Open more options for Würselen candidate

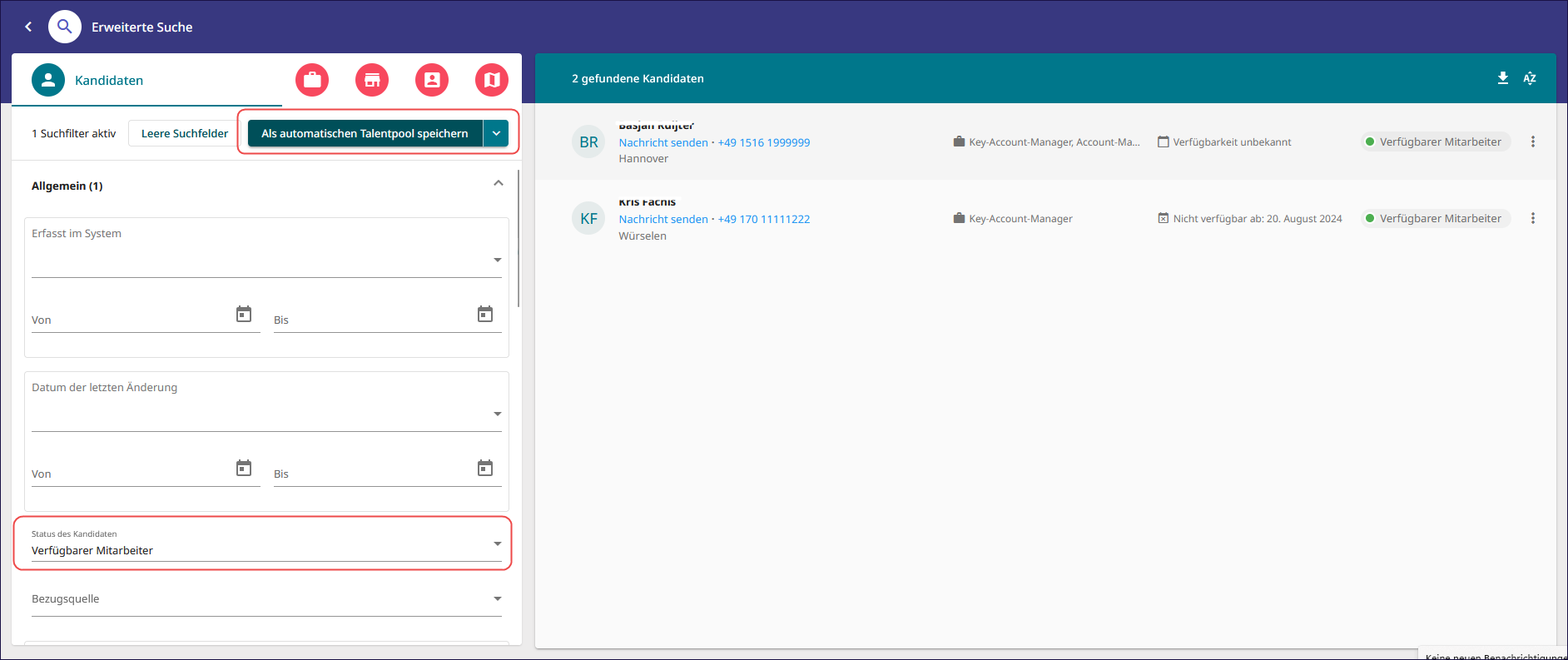[x=1533, y=218]
